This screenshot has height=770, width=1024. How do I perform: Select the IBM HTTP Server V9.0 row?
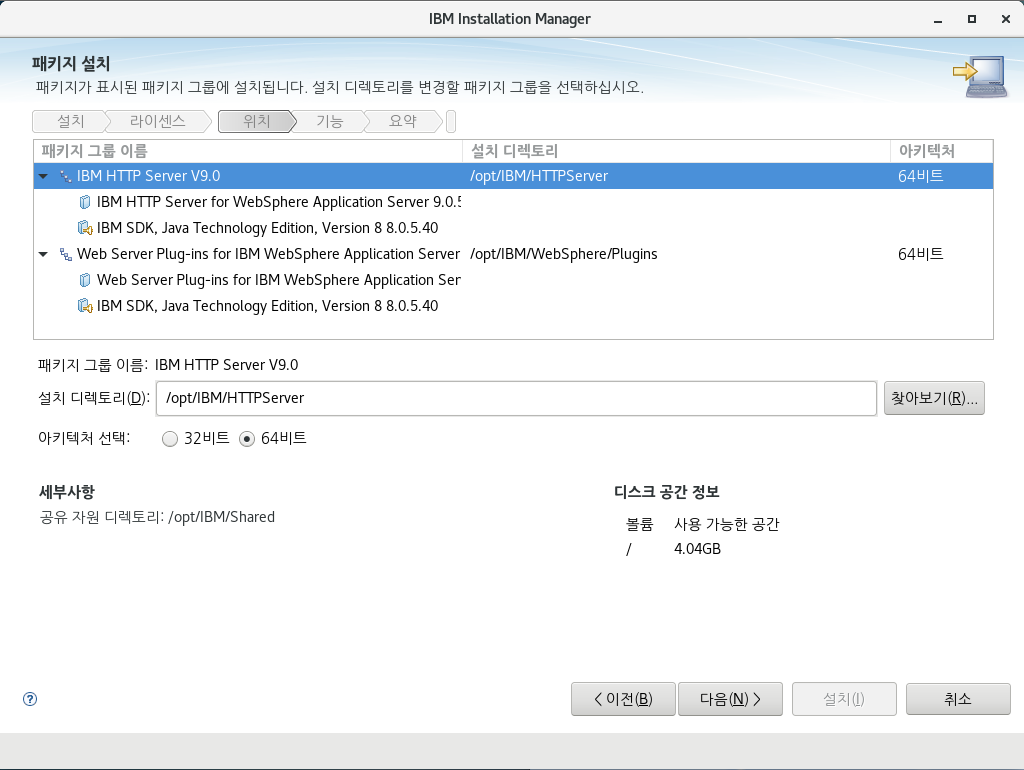pos(513,176)
